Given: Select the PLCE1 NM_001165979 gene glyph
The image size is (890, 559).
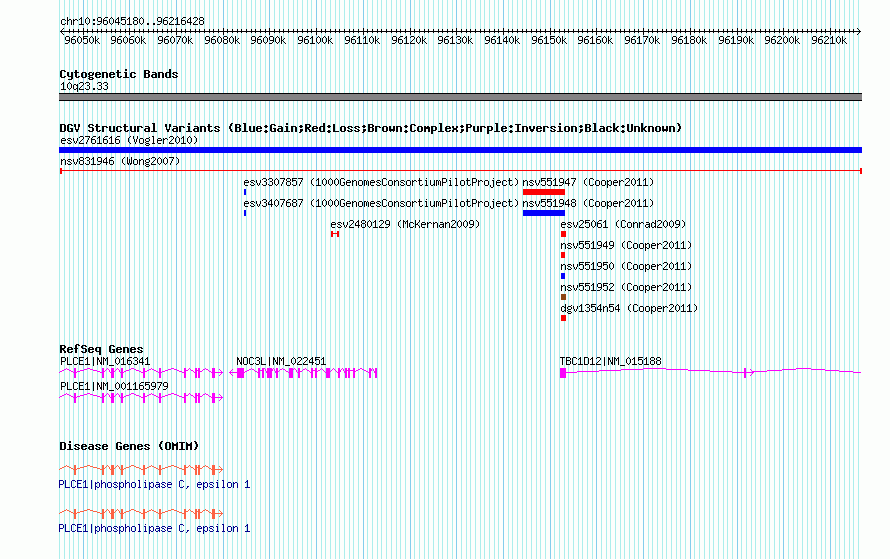Looking at the screenshot, I should click(x=141, y=398).
